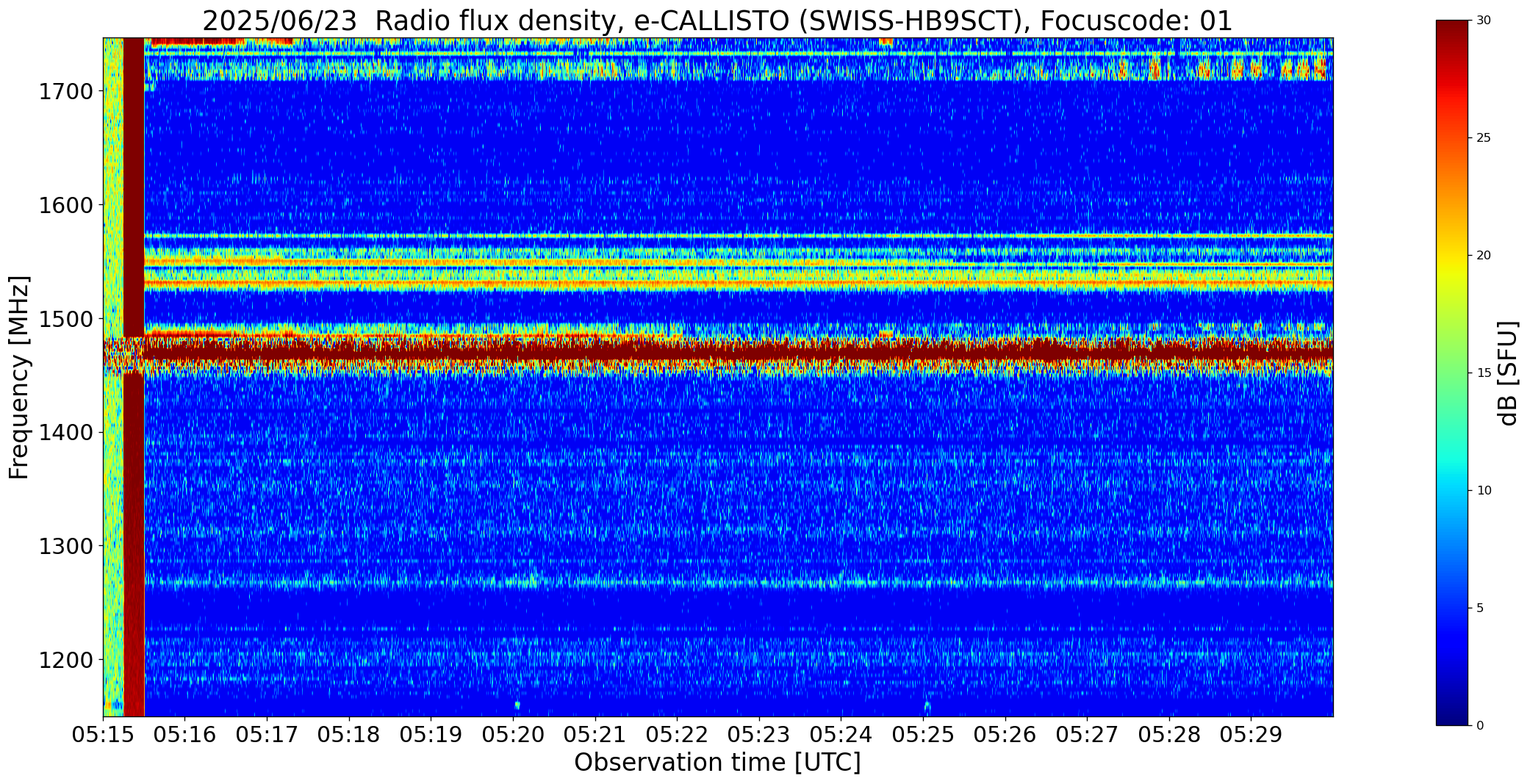Click the "dB [SFU]" colorbar label
This screenshot has height=784, width=1530.
(x=1508, y=373)
